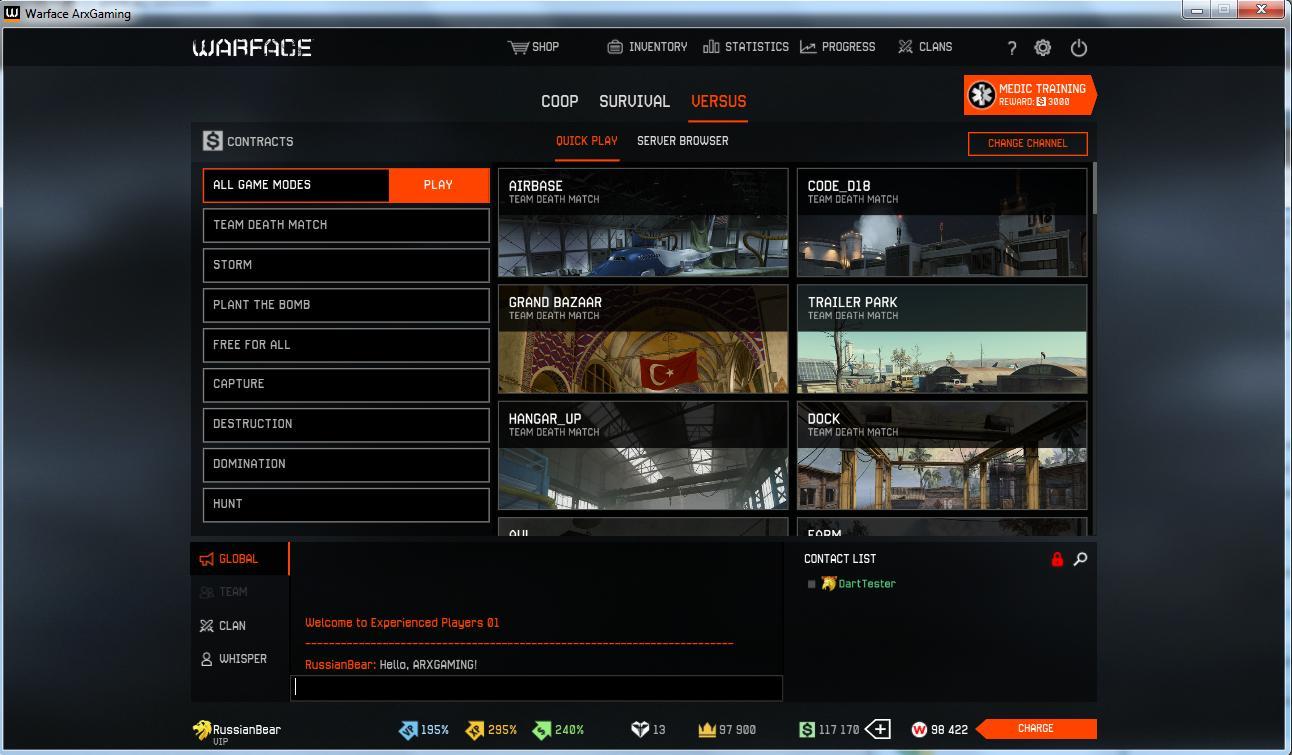Select the Global chat channel tab

point(240,559)
